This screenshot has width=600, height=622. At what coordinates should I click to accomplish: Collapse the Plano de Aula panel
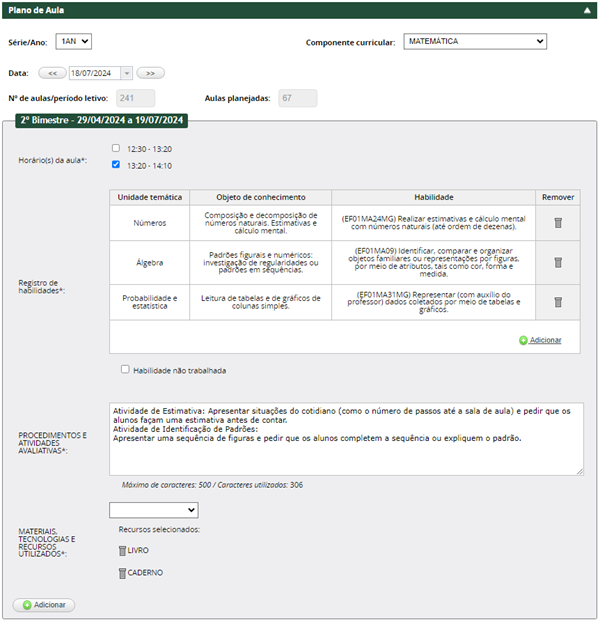(x=587, y=9)
